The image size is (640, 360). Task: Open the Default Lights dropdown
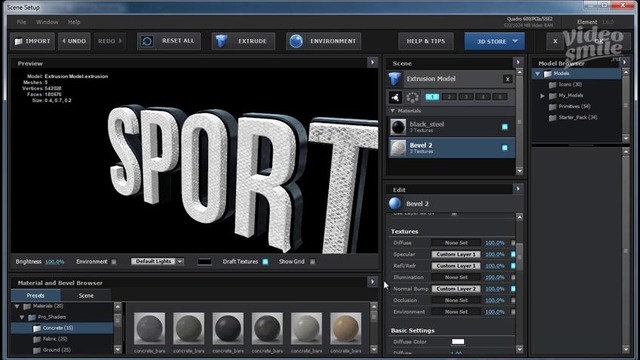click(158, 261)
